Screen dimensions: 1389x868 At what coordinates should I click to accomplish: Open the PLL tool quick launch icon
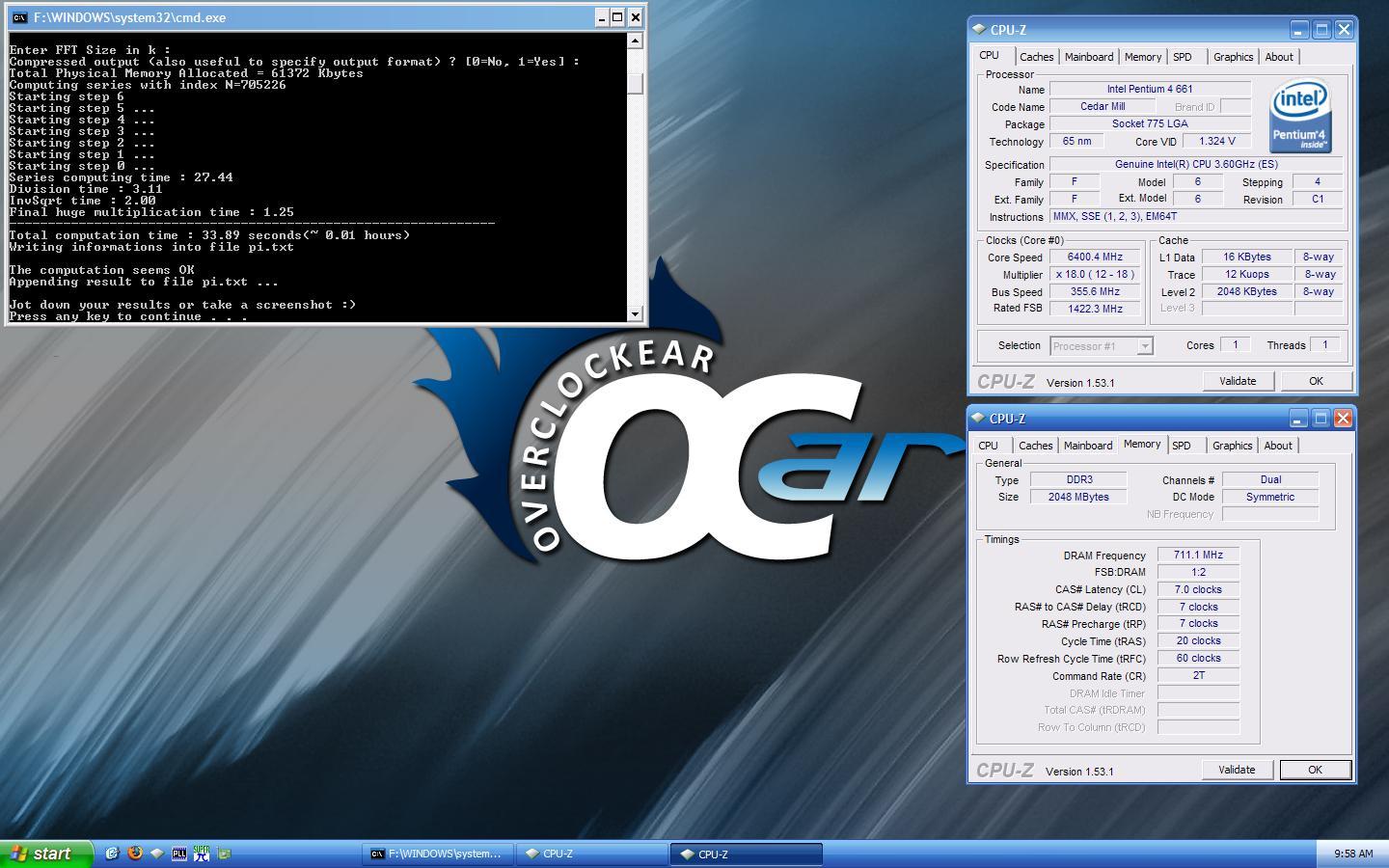(179, 854)
